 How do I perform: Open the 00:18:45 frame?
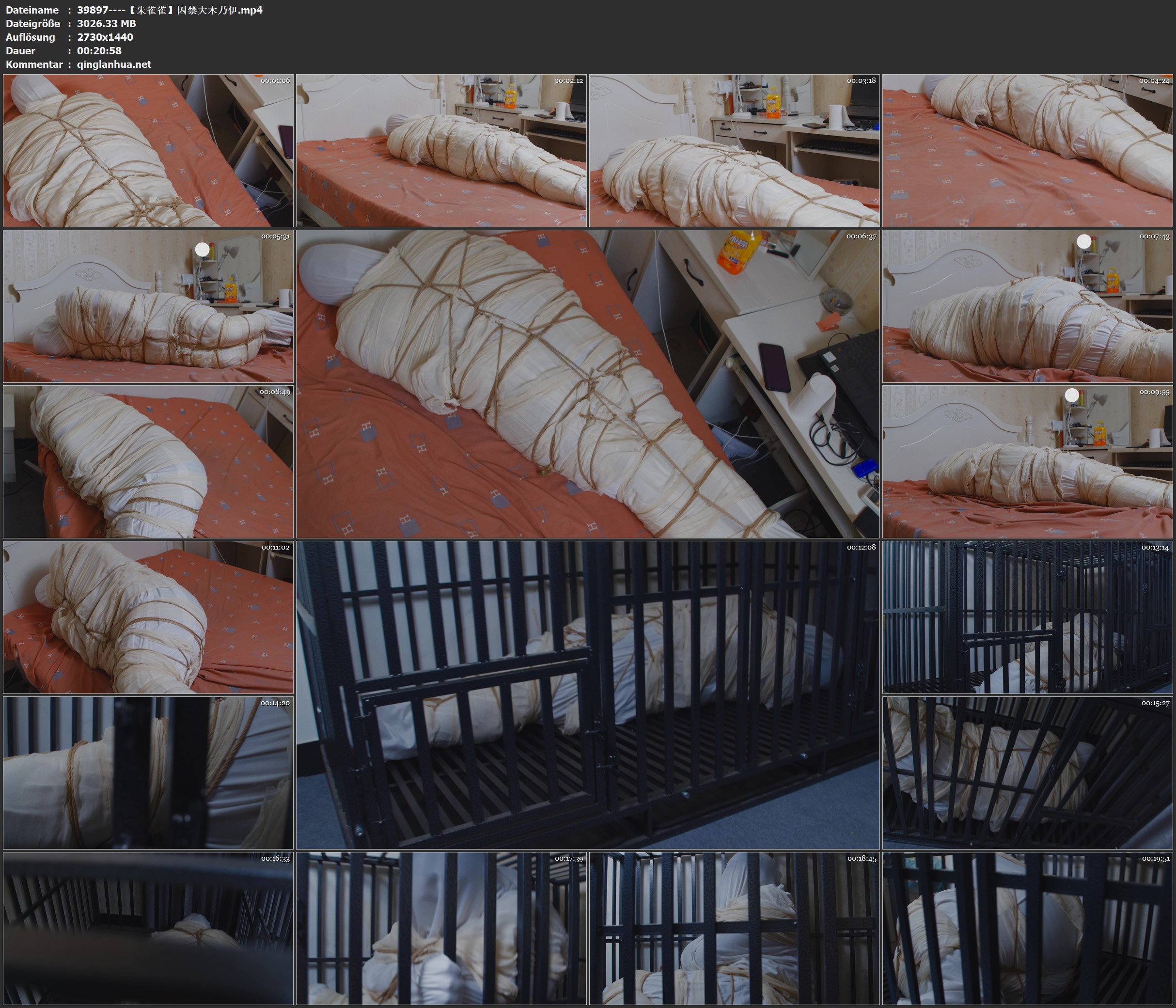coord(735,929)
